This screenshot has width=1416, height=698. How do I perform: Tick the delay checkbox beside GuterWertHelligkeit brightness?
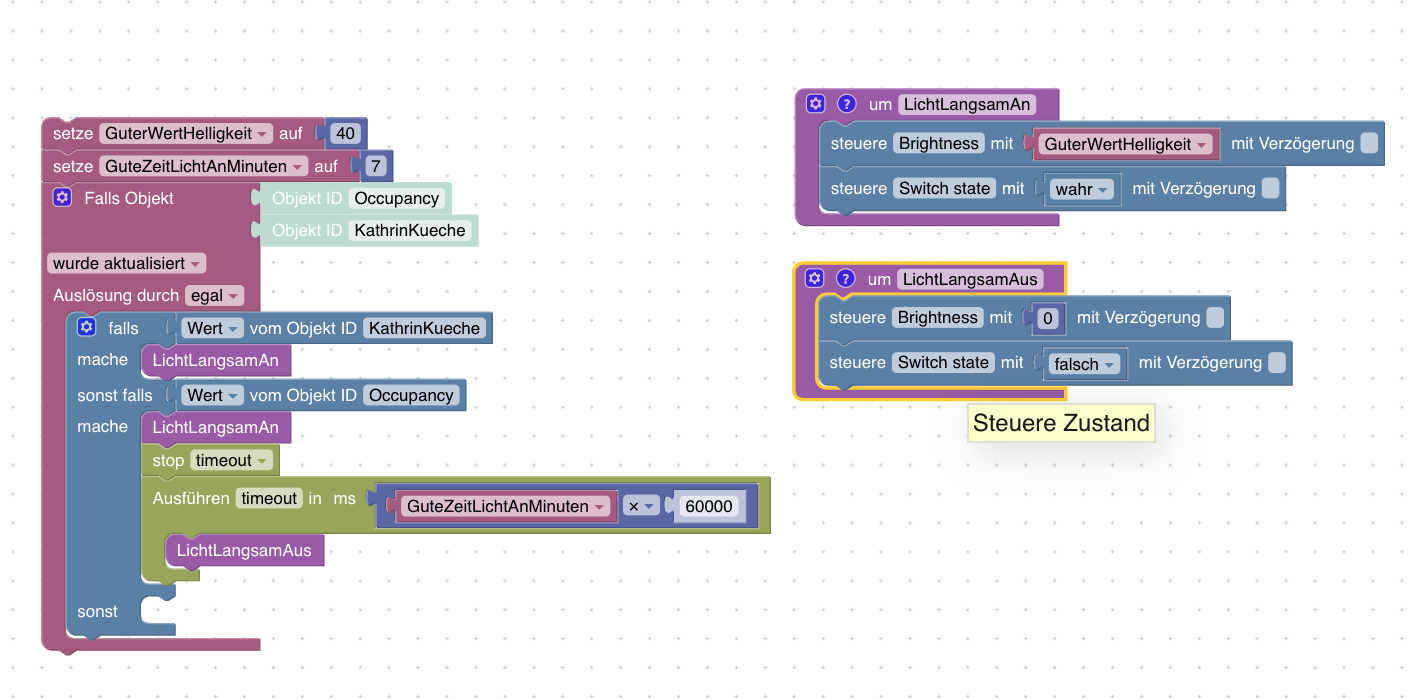[x=1369, y=143]
